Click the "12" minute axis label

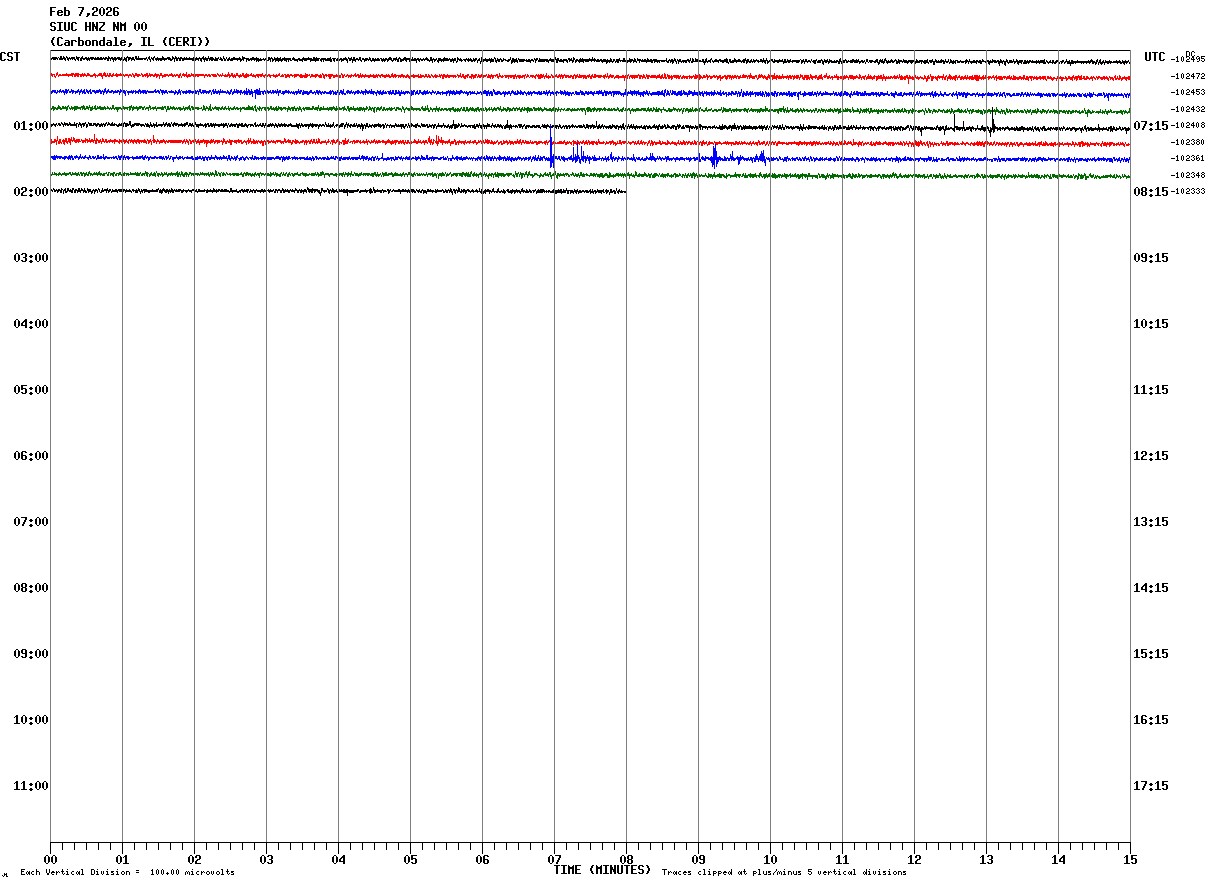[914, 859]
